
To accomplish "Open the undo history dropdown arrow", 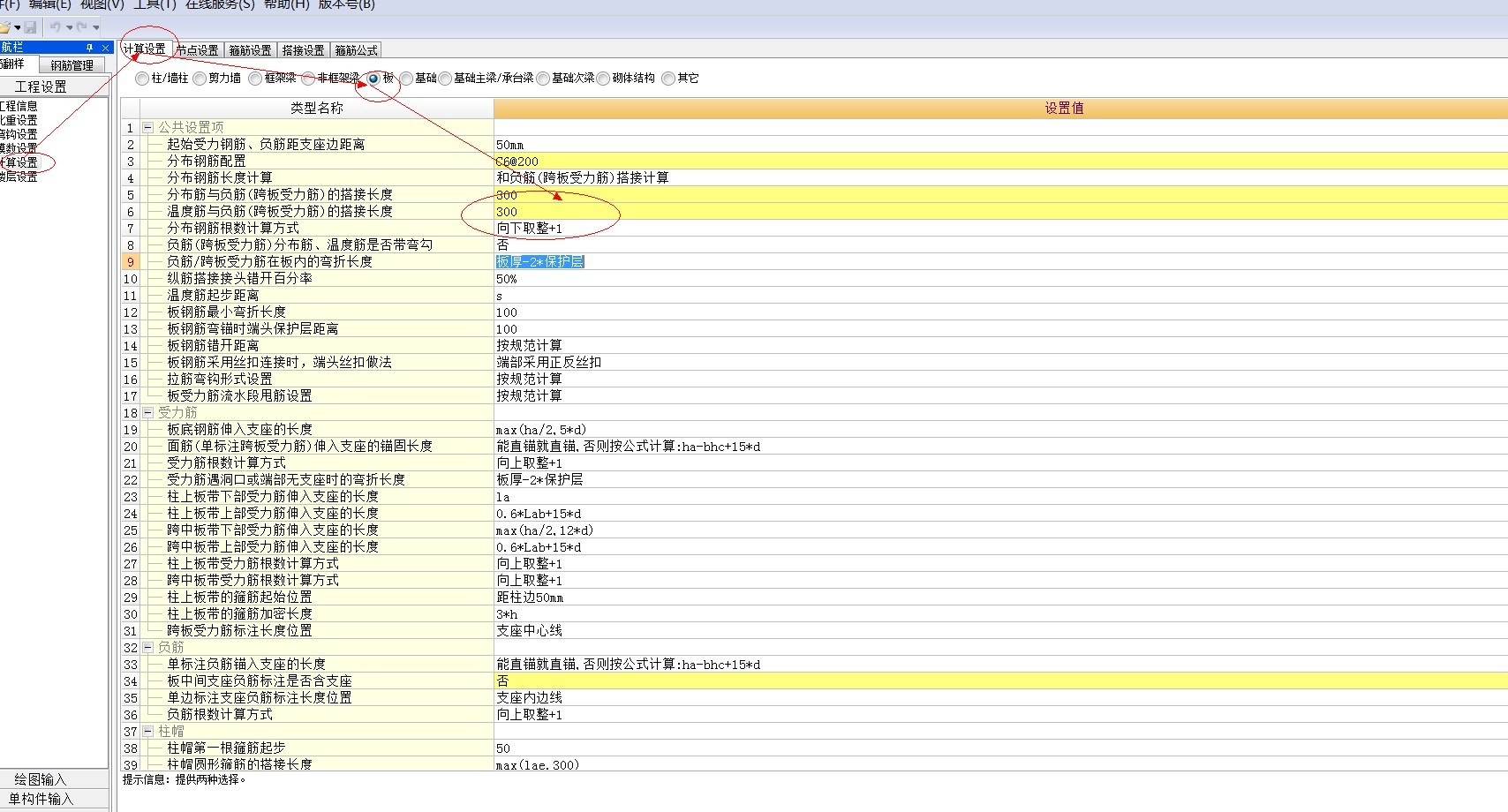I will (69, 27).
